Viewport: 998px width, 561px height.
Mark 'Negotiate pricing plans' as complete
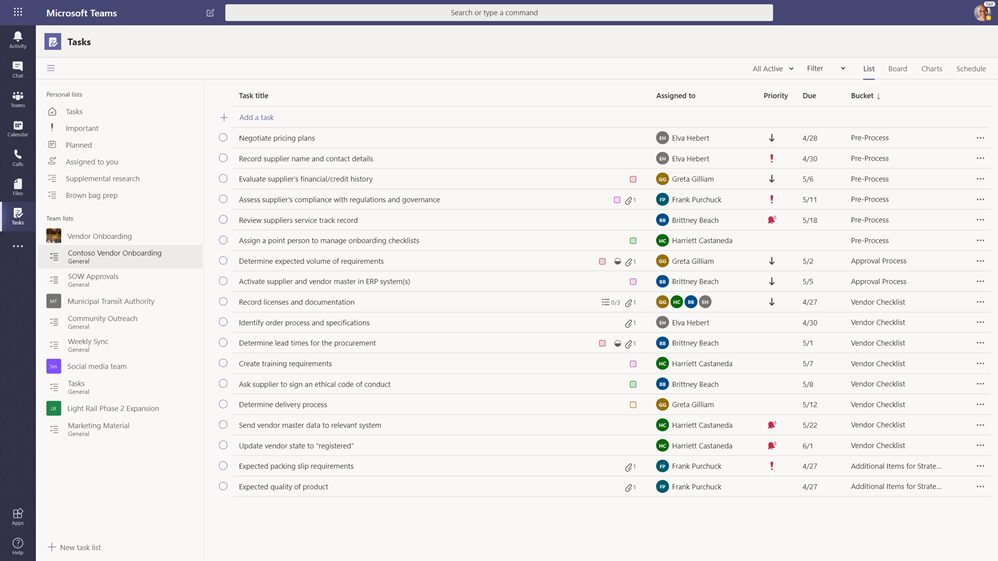click(223, 138)
